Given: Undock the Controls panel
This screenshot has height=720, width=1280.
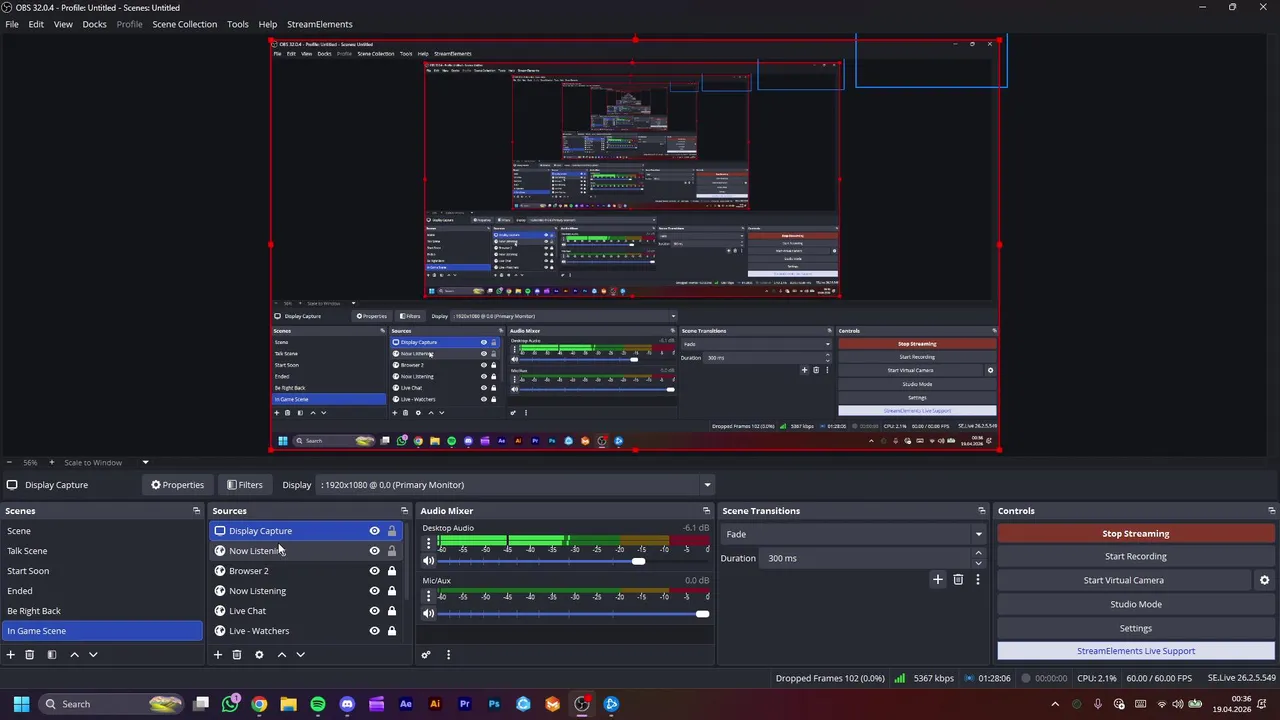Looking at the screenshot, I should tap(1270, 511).
